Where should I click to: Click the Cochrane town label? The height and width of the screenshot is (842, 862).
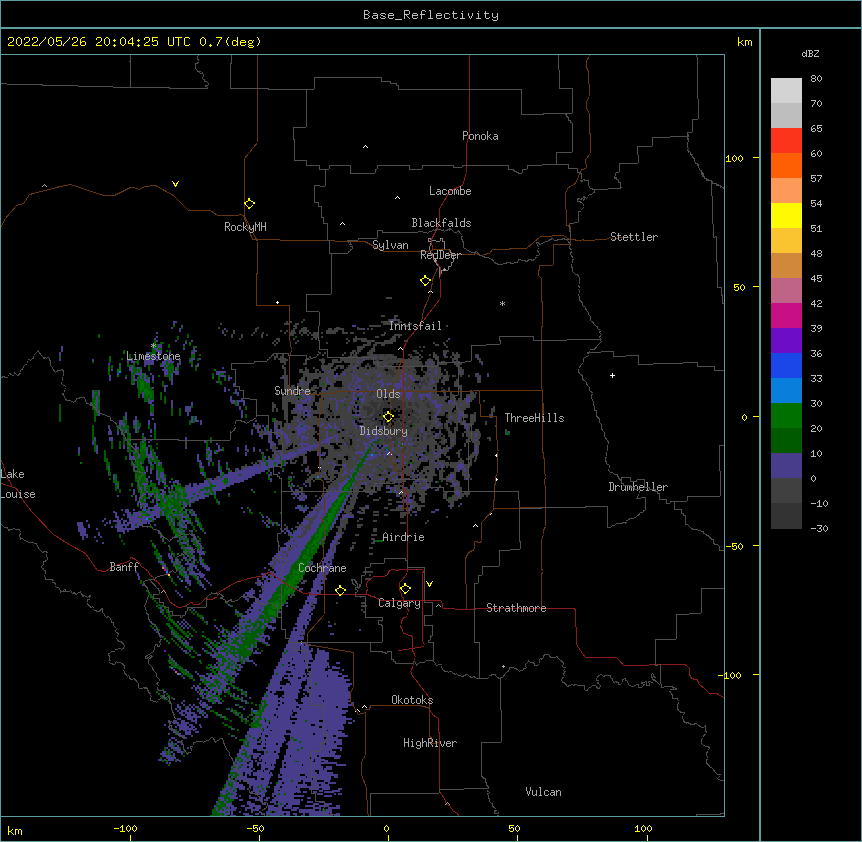click(322, 568)
